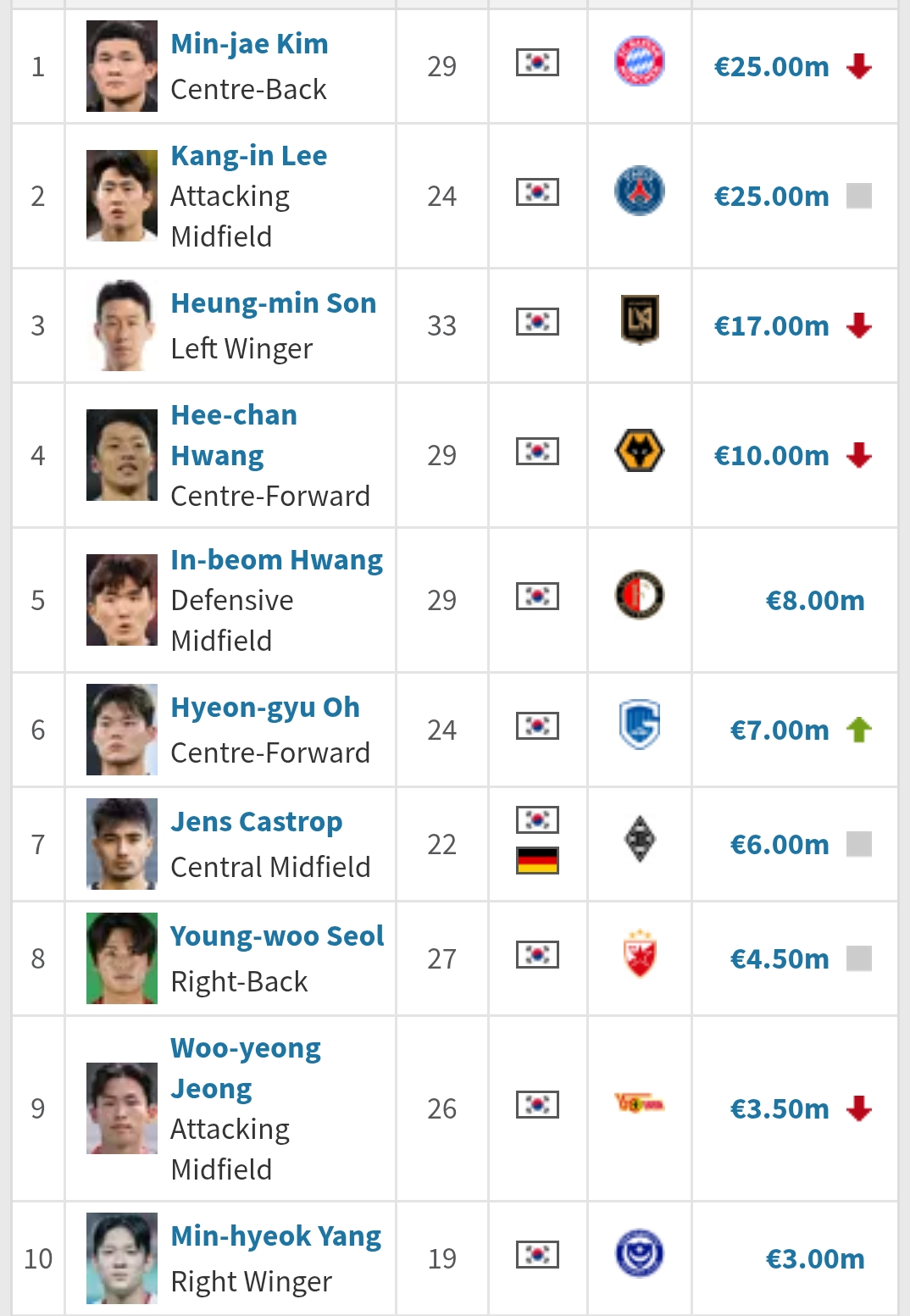The image size is (910, 1316).
Task: Click Young-woo Seol's portrait thumbnail
Action: click(x=122, y=958)
